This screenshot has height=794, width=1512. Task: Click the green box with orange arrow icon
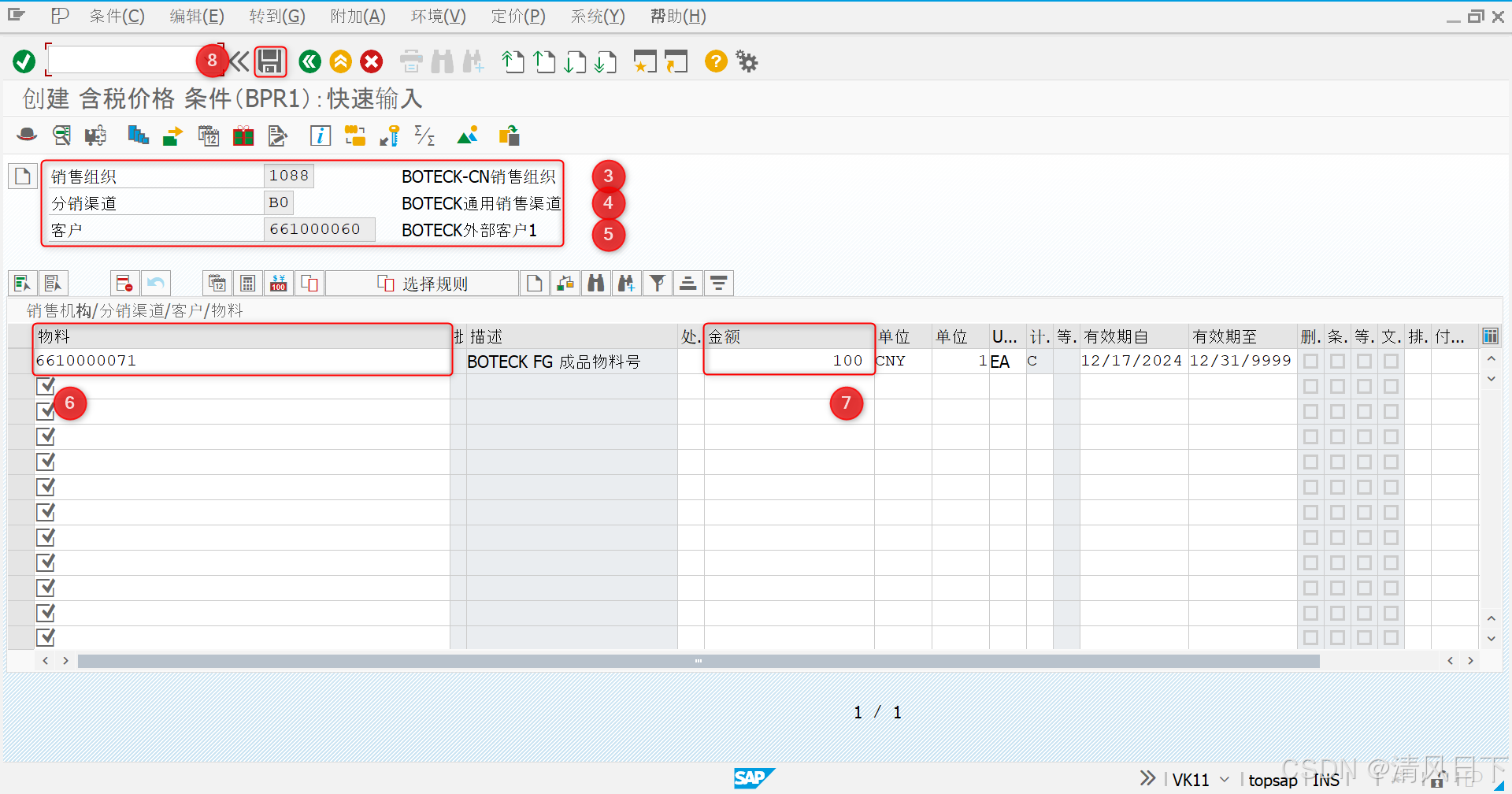(x=172, y=135)
